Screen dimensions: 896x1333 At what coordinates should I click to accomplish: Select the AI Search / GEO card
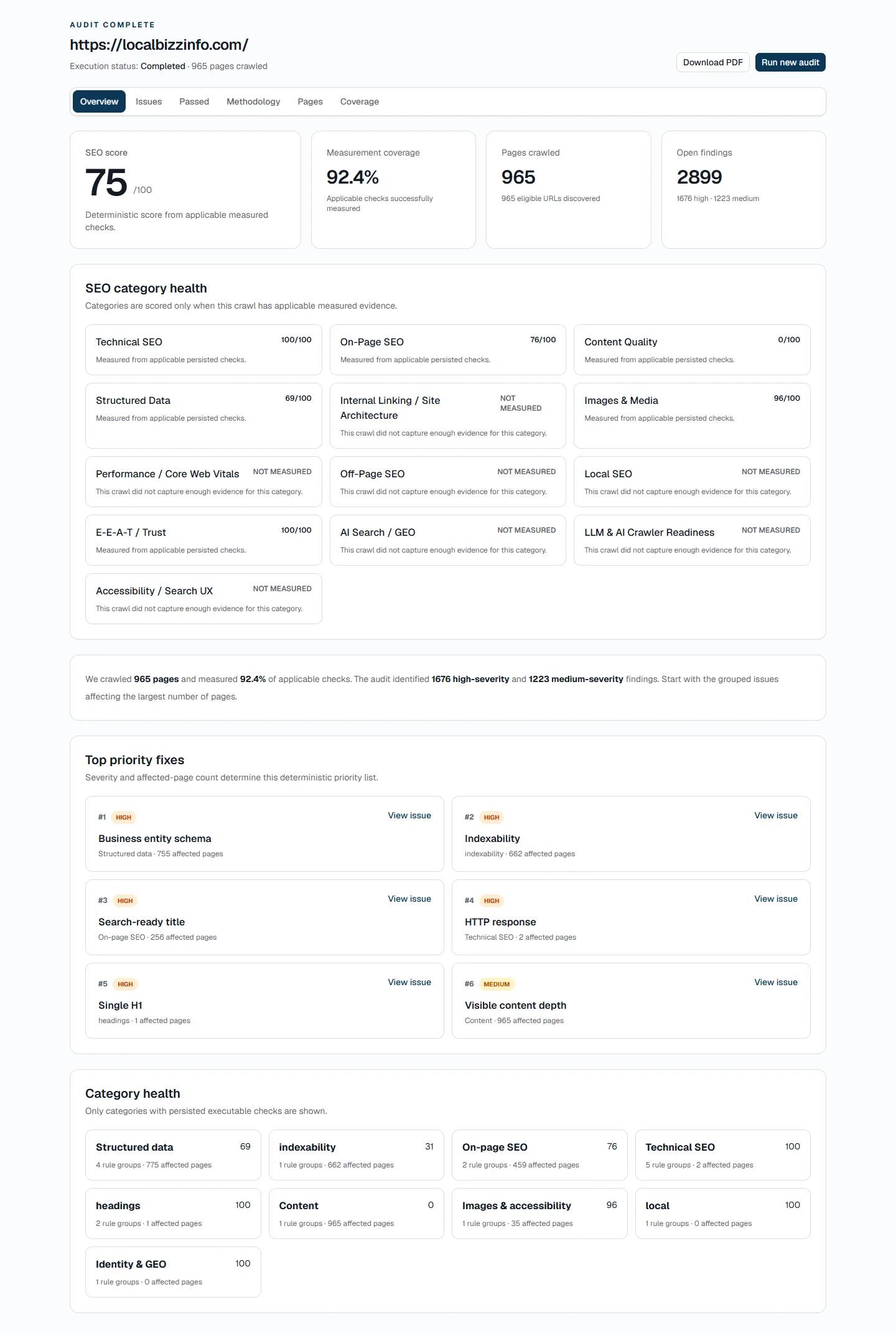point(448,540)
